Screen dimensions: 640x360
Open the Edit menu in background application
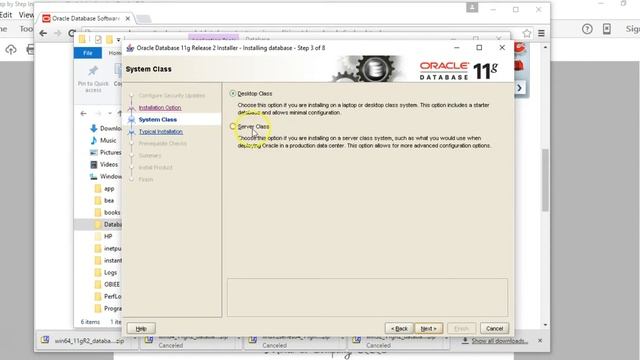[6, 15]
